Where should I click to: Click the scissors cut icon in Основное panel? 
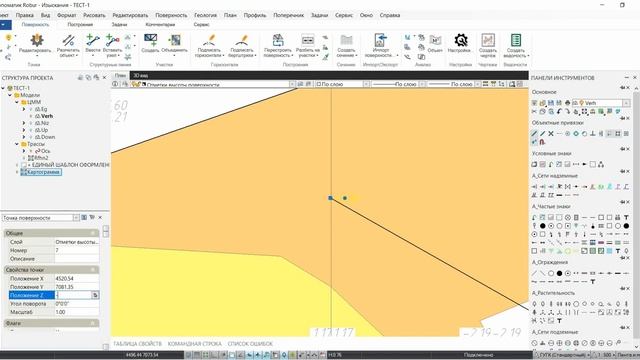pyautogui.click(x=534, y=111)
